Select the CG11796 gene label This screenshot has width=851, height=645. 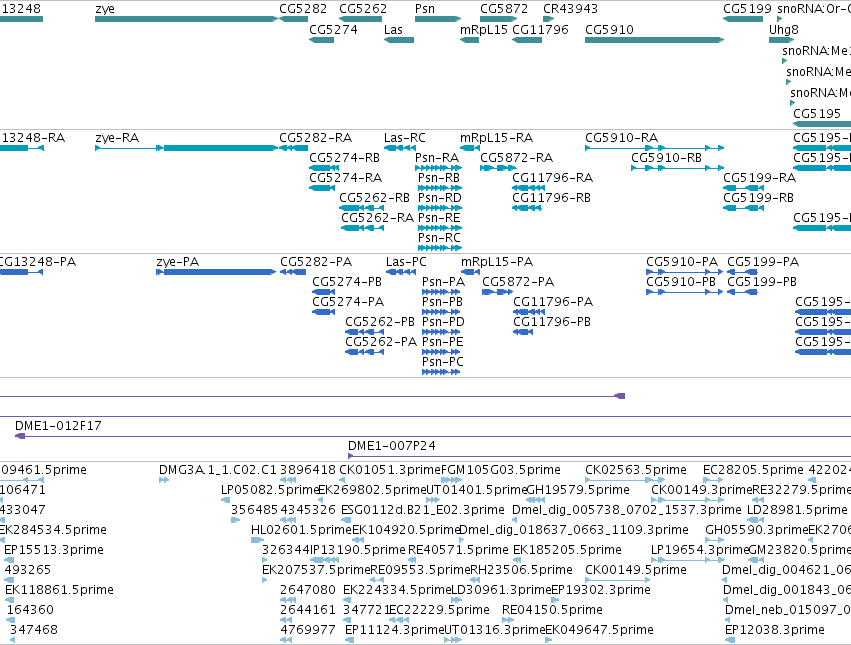[540, 29]
